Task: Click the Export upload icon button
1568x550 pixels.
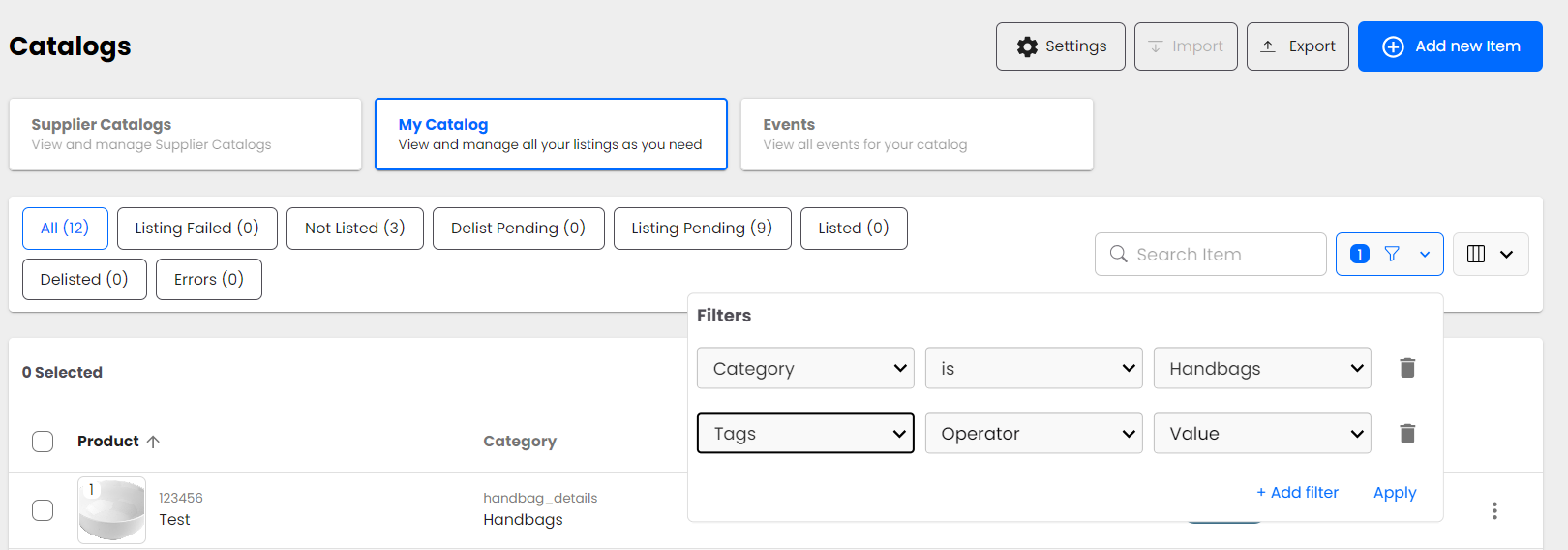Action: 1297,46
